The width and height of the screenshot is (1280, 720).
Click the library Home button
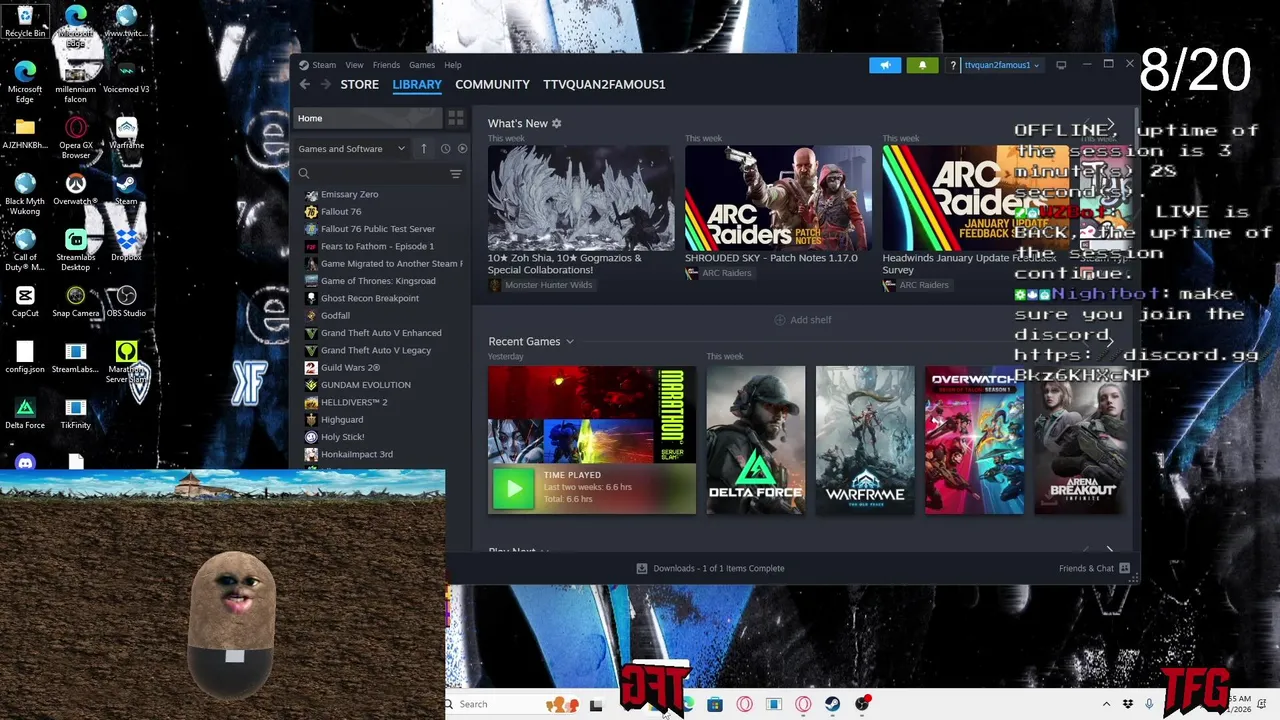click(x=367, y=119)
